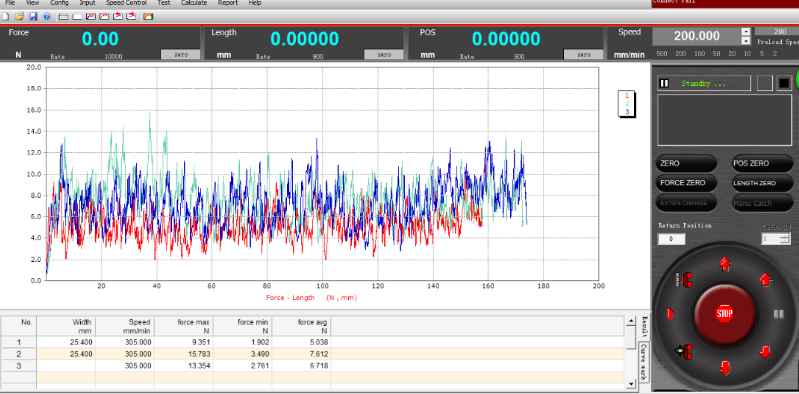Select the 10 speed preset
799x394 pixels.
(x=747, y=54)
